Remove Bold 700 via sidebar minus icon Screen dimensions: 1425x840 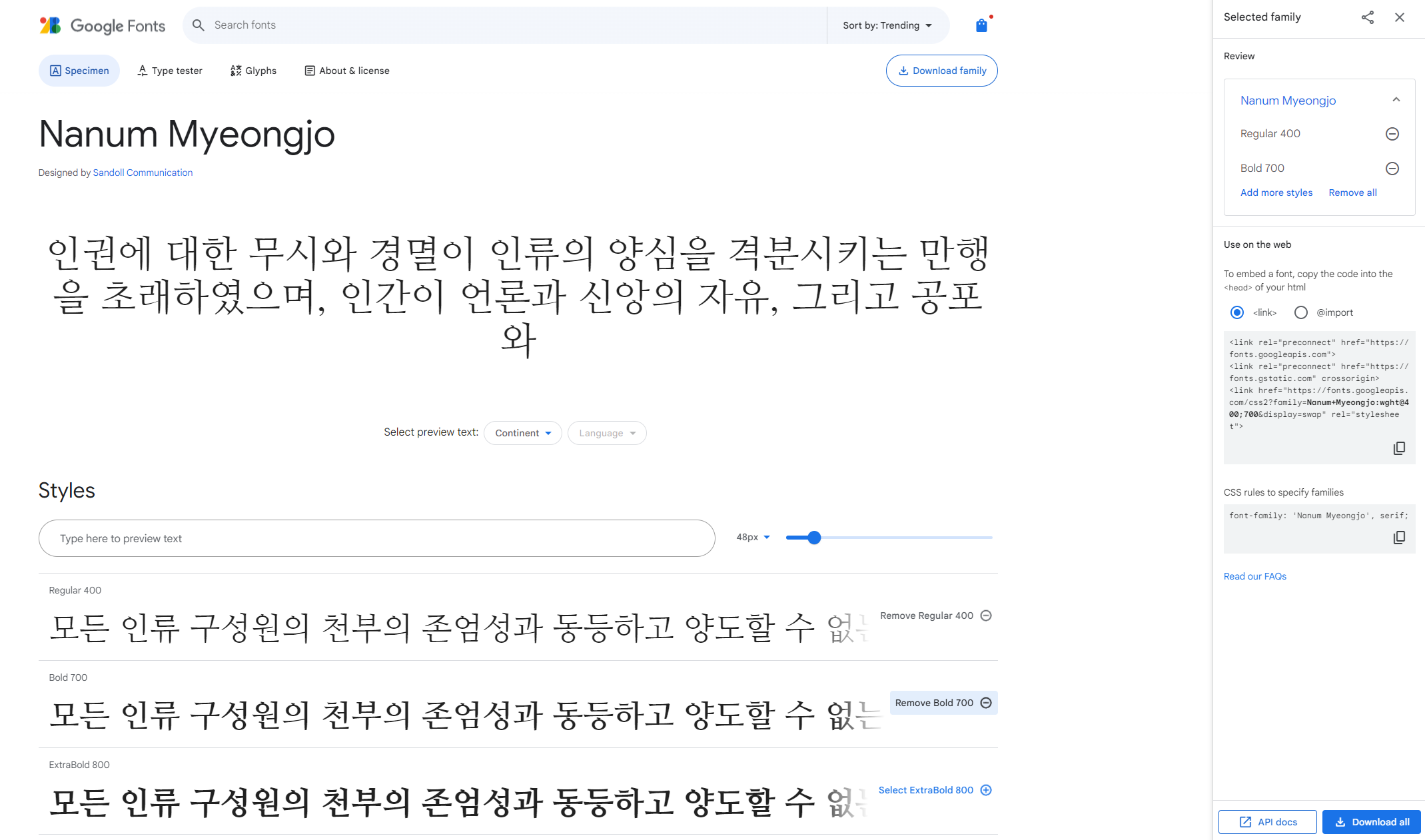click(x=1392, y=169)
